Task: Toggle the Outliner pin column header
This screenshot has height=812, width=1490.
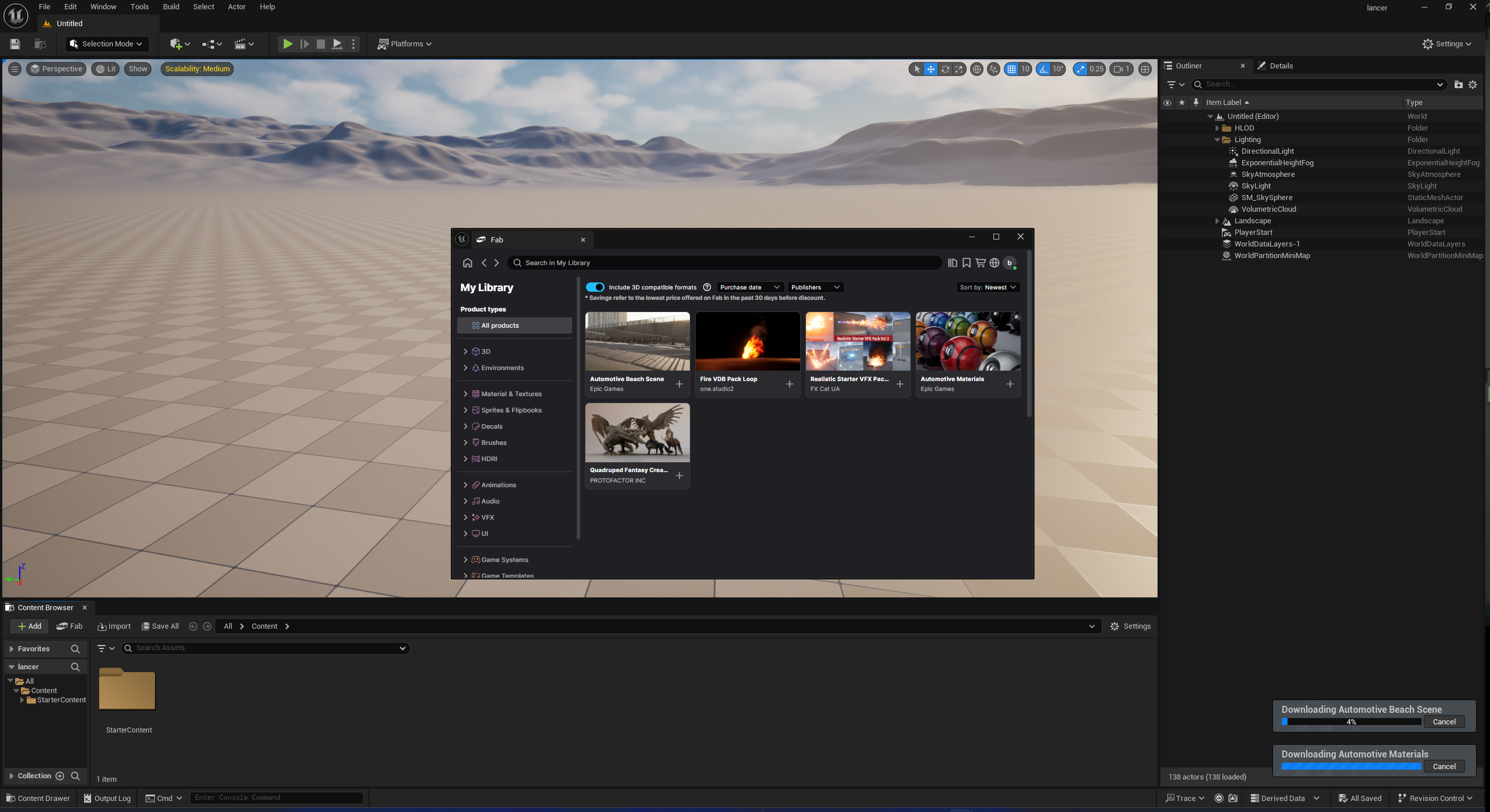Action: pos(1195,103)
